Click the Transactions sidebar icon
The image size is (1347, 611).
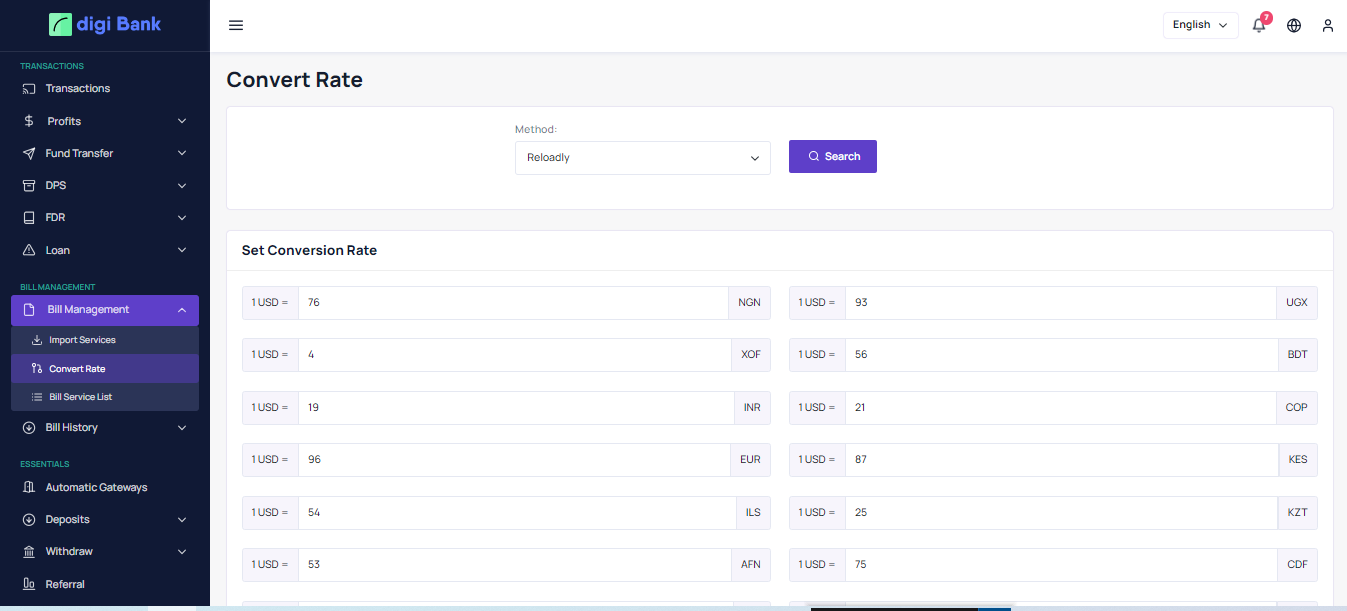(x=29, y=89)
